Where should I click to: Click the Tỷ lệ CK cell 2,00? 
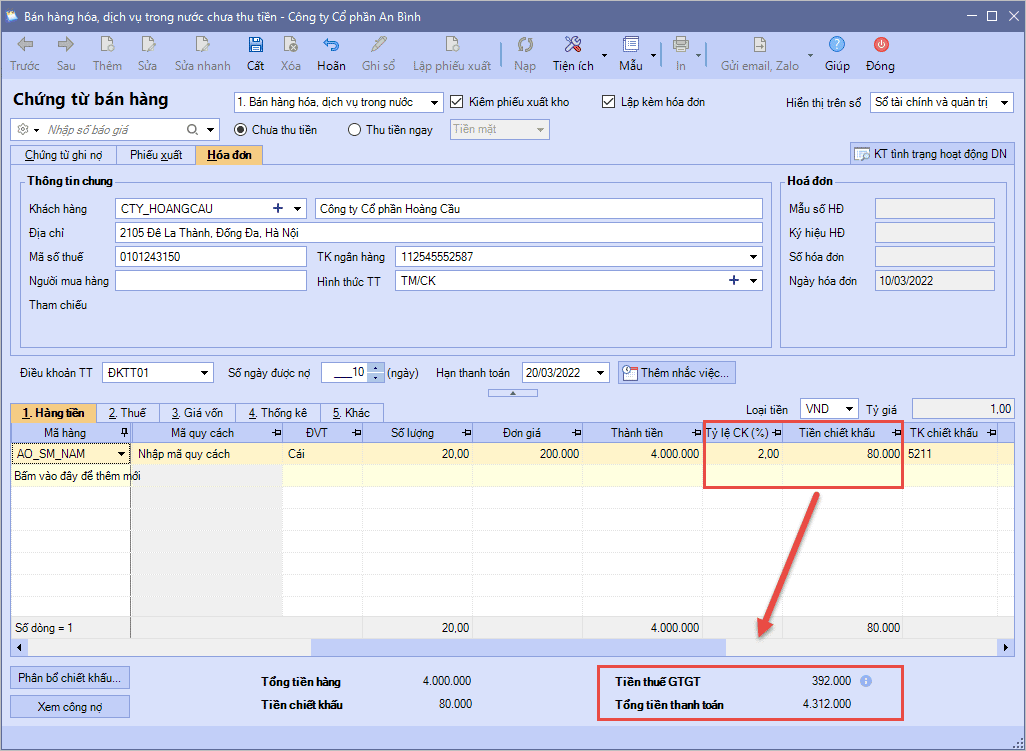[x=743, y=454]
